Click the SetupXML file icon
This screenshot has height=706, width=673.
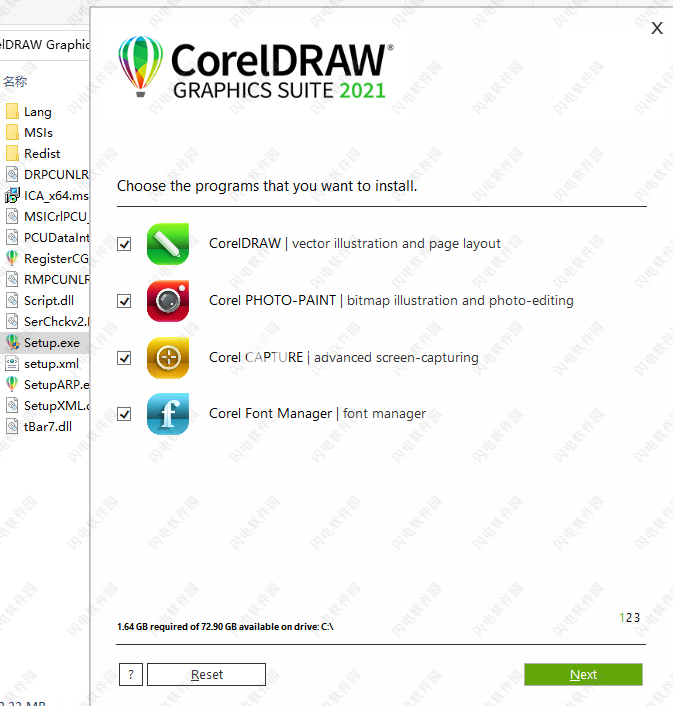pyautogui.click(x=12, y=406)
